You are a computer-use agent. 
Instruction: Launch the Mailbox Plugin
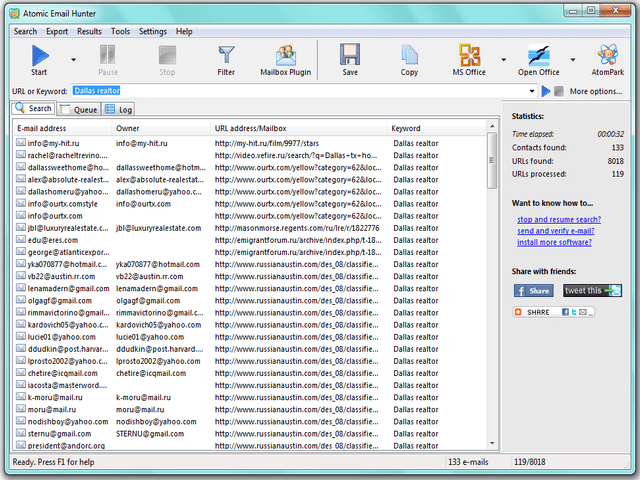click(x=287, y=57)
